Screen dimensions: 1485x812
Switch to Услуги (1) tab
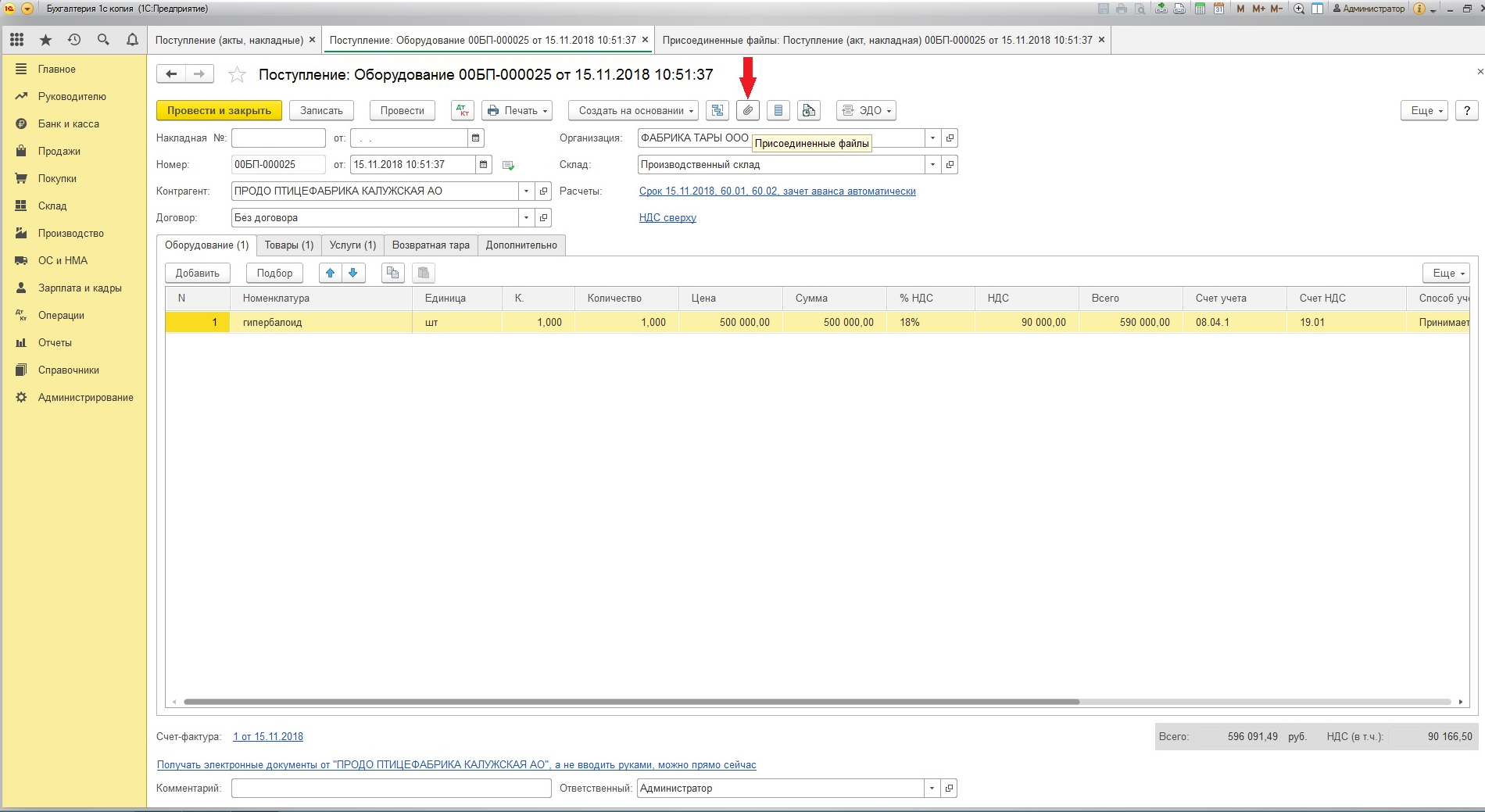coord(352,245)
